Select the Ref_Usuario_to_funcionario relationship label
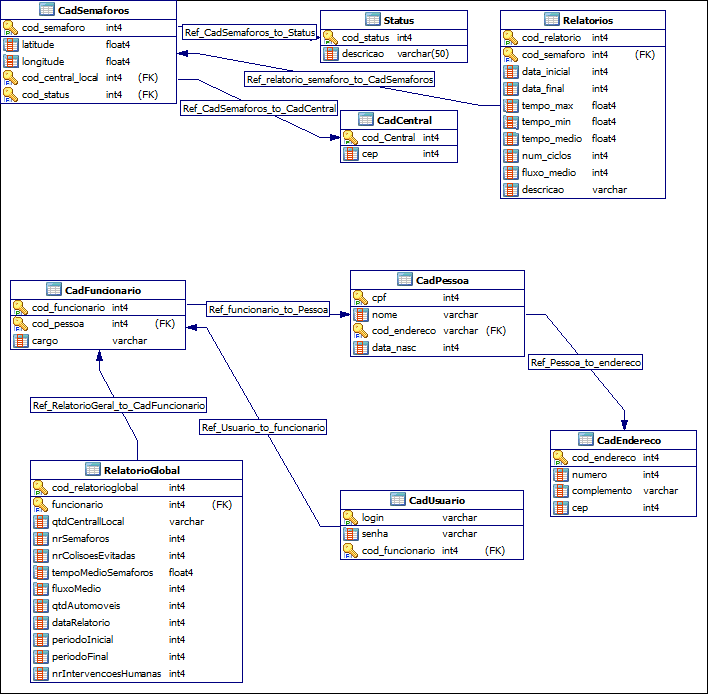Screen dimensions: 709x695 263,427
